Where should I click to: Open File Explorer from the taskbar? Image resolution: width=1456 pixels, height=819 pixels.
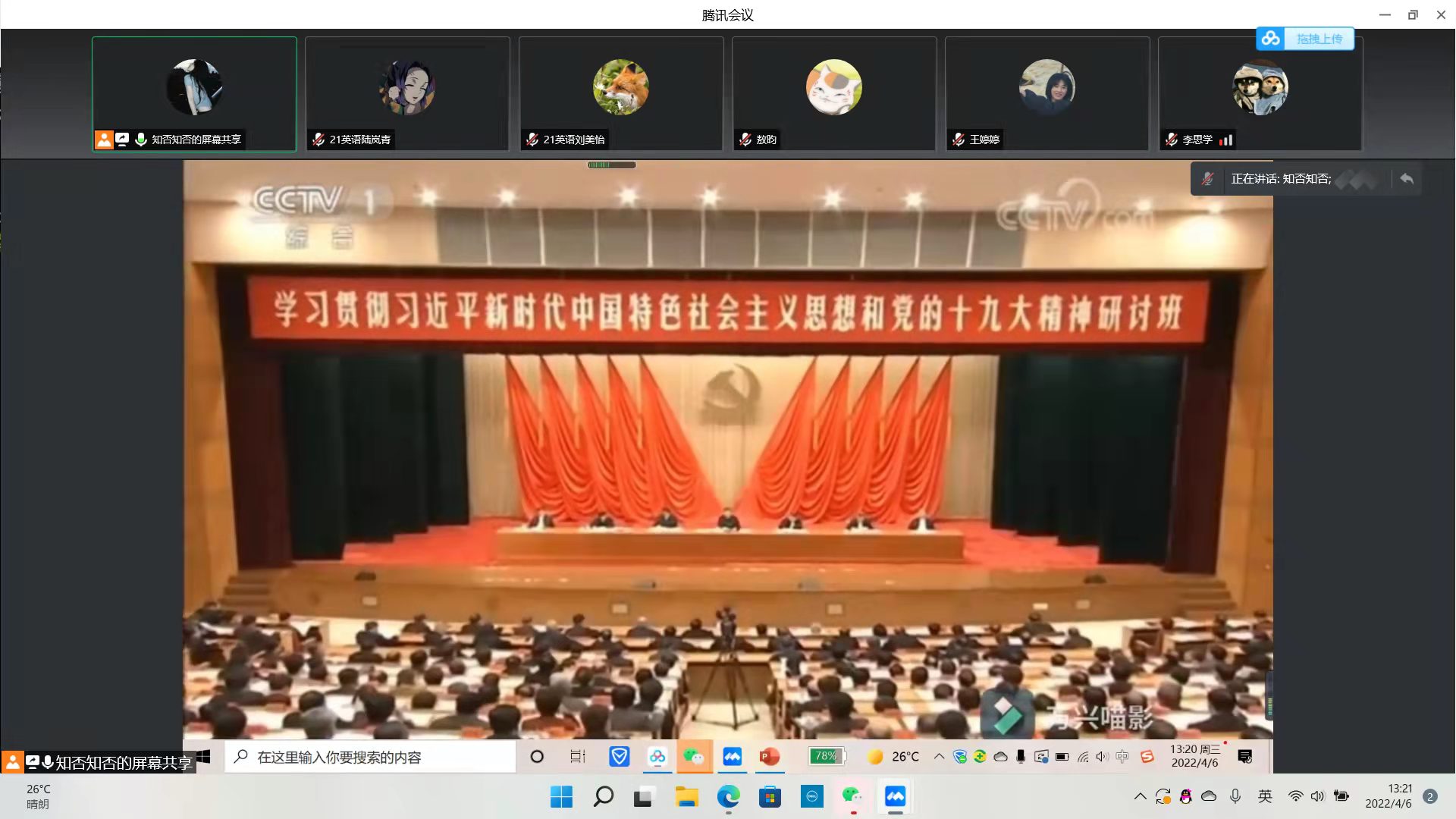(686, 796)
